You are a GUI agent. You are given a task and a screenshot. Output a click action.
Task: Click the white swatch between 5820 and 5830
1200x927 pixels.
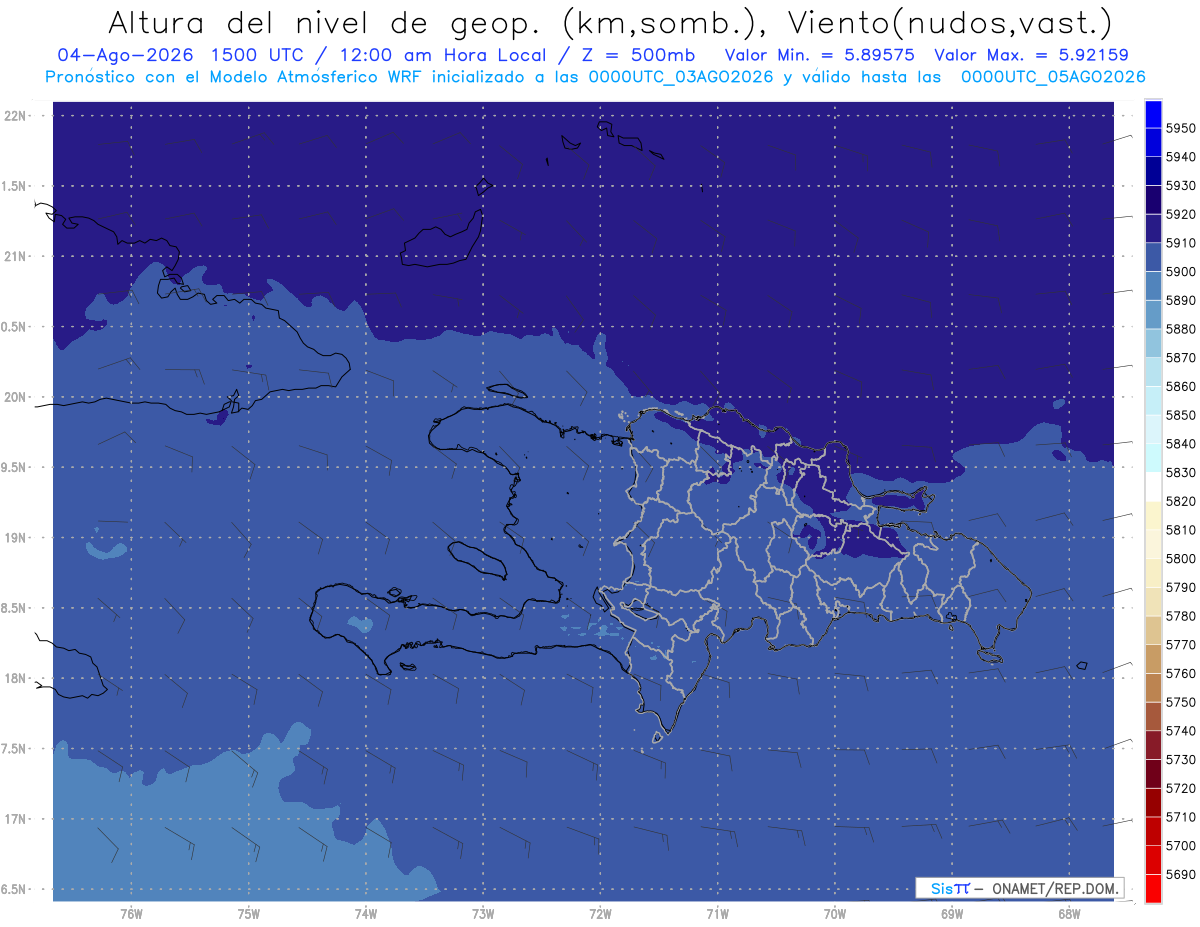pyautogui.click(x=1153, y=487)
